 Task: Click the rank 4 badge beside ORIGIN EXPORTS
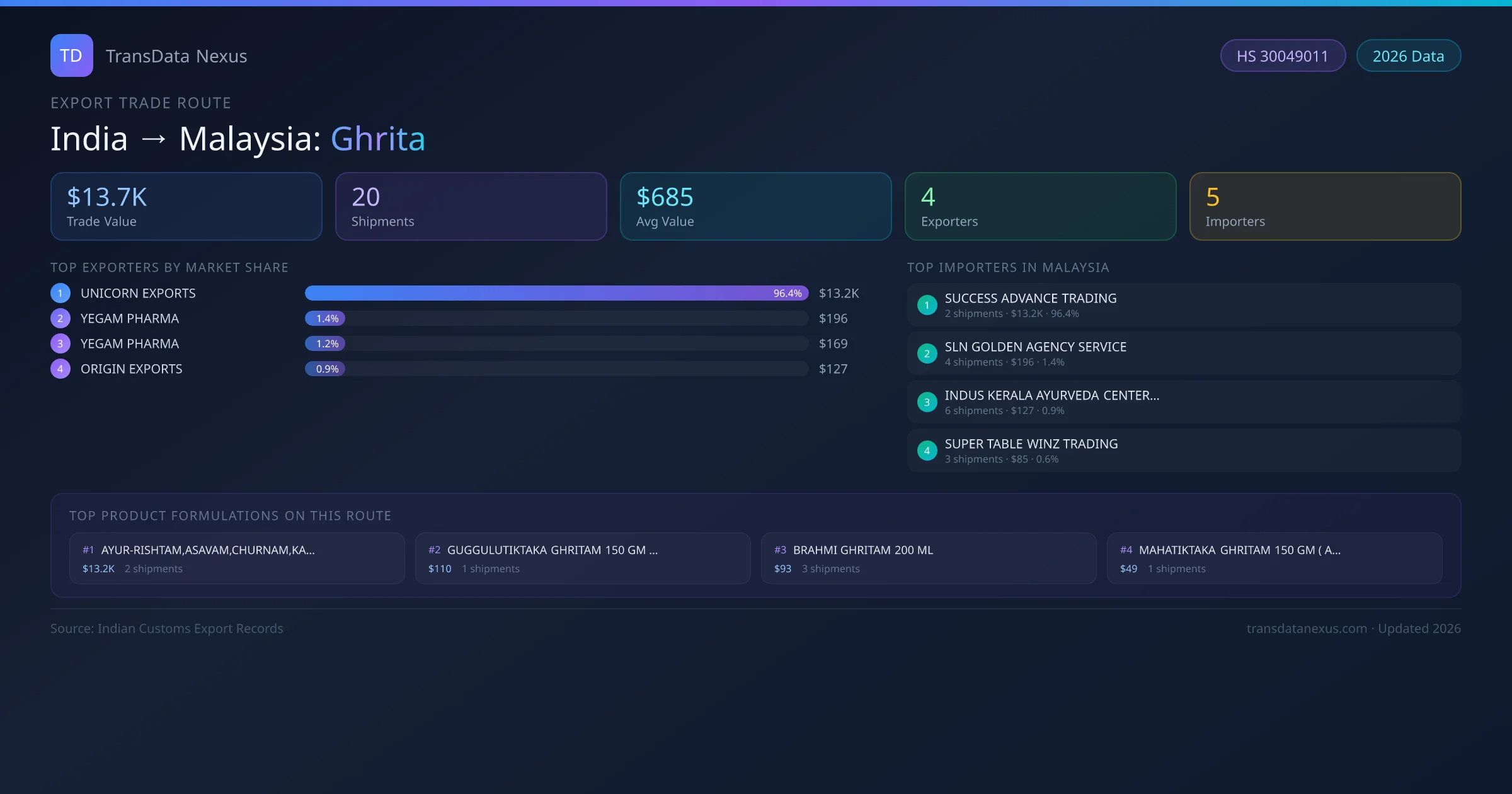pos(60,369)
